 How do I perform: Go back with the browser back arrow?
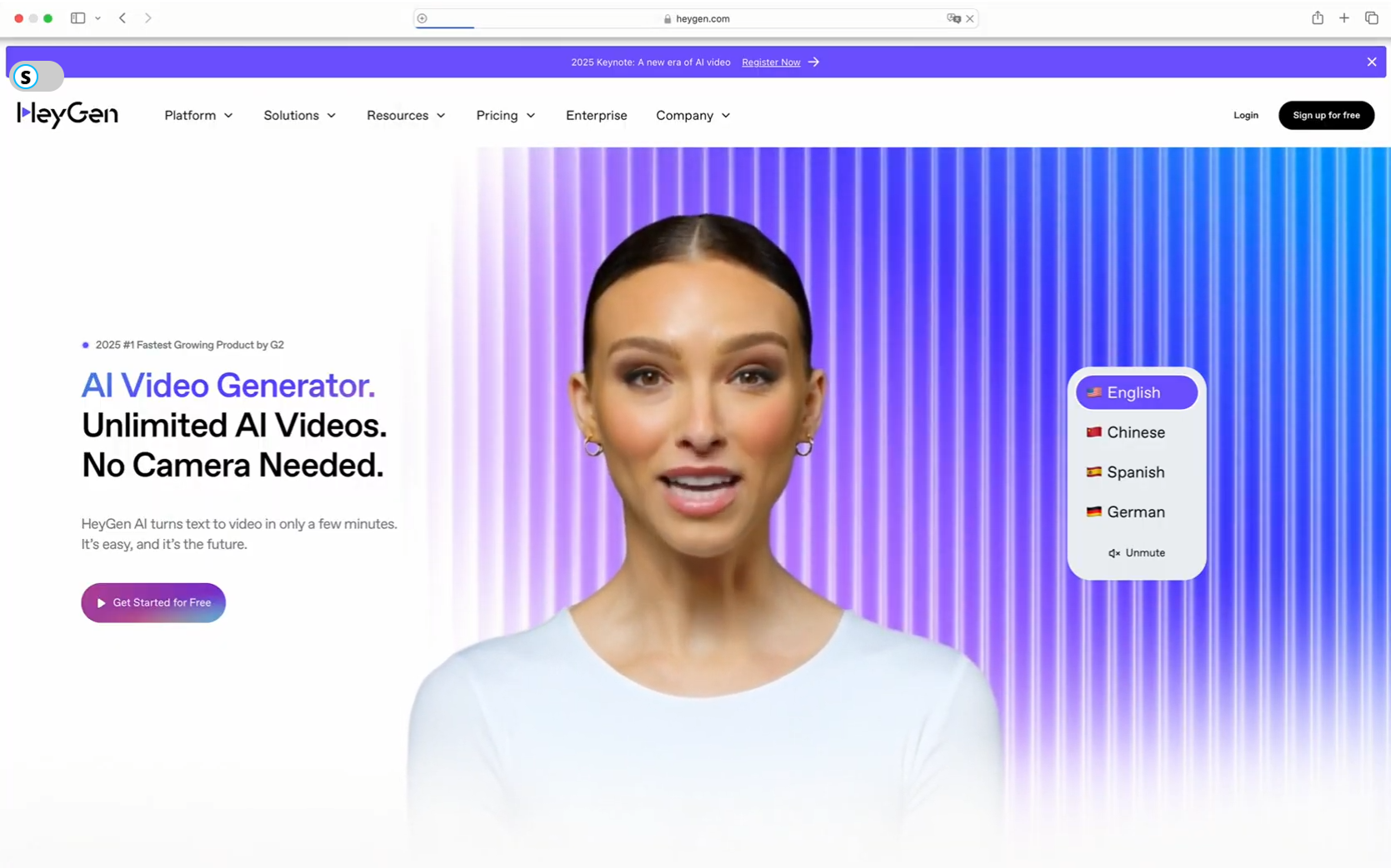point(123,17)
